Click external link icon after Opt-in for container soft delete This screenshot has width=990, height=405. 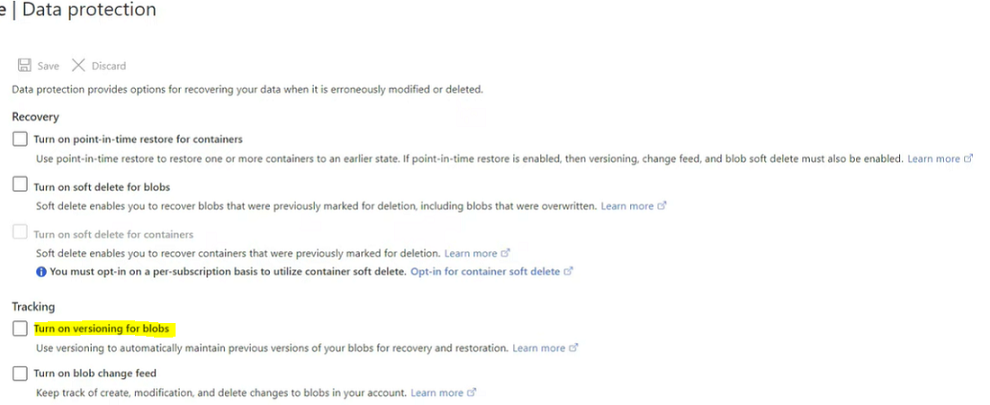pyautogui.click(x=569, y=271)
